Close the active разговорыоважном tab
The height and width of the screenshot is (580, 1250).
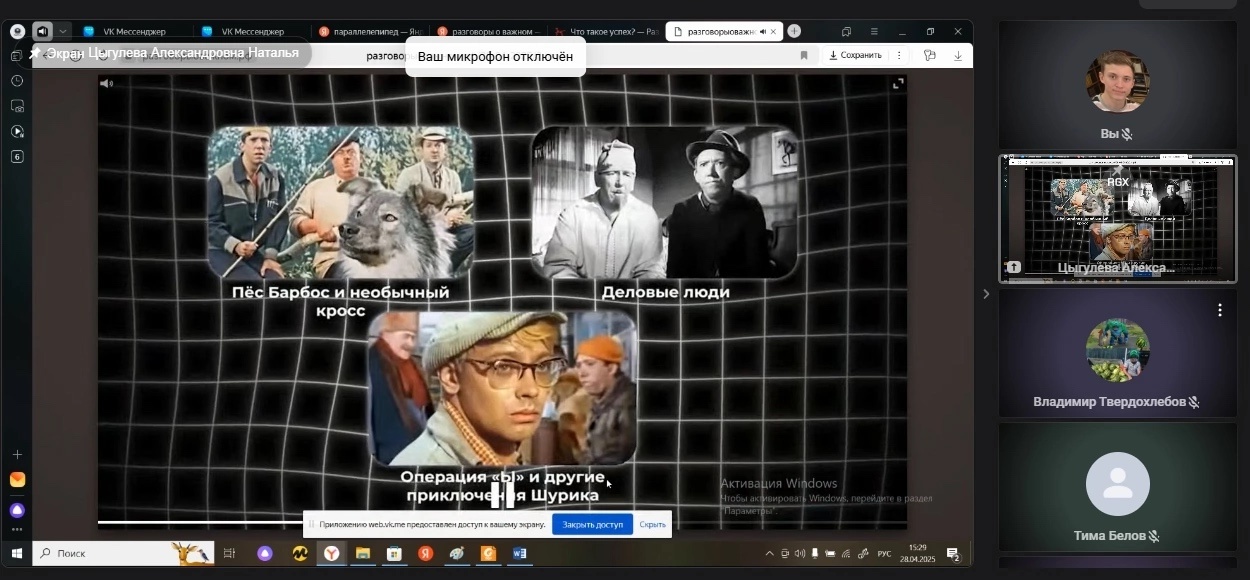[773, 32]
